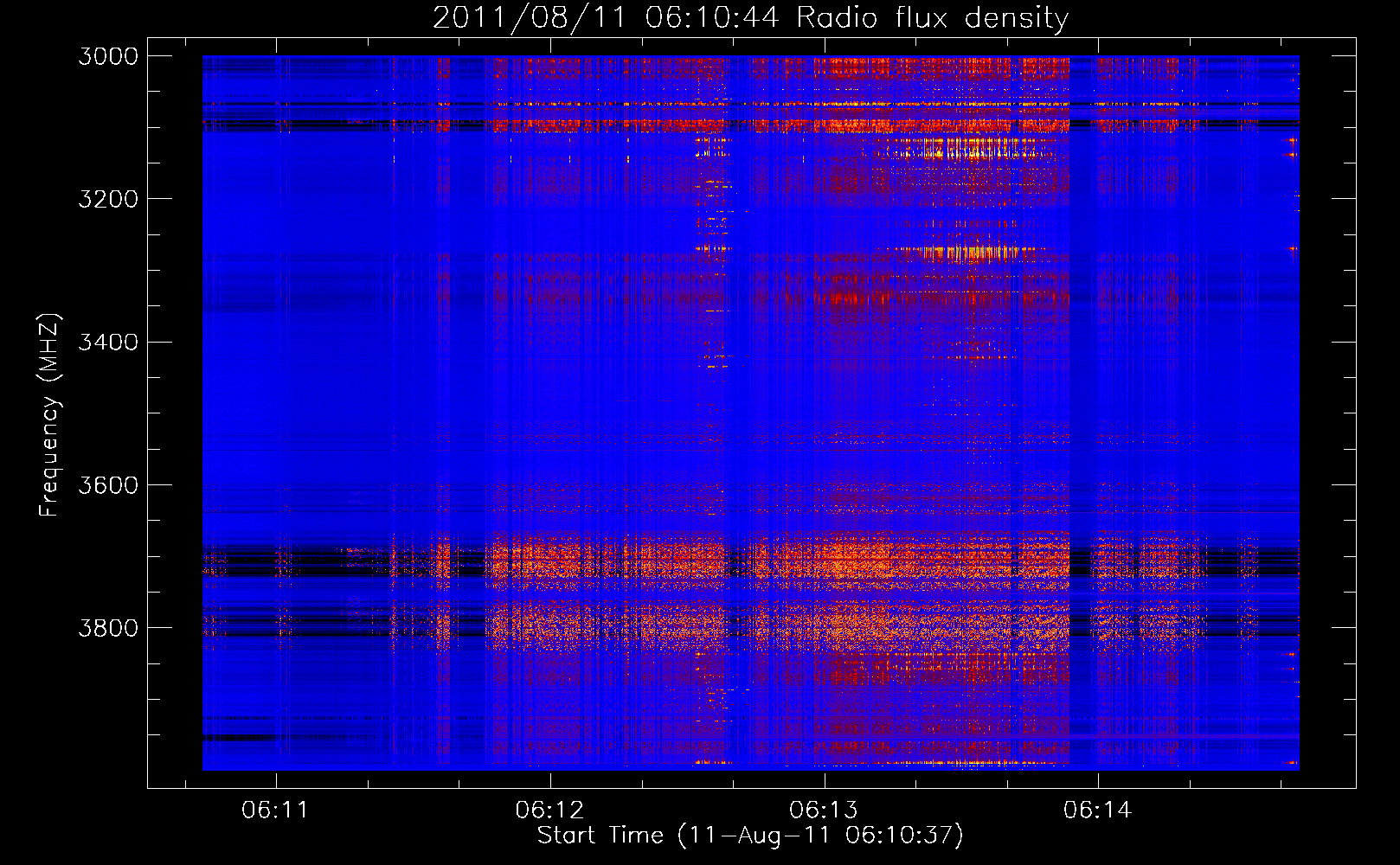The image size is (1400, 865).
Task: Click the 06:14 time tick label
Action: pyautogui.click(x=1098, y=810)
